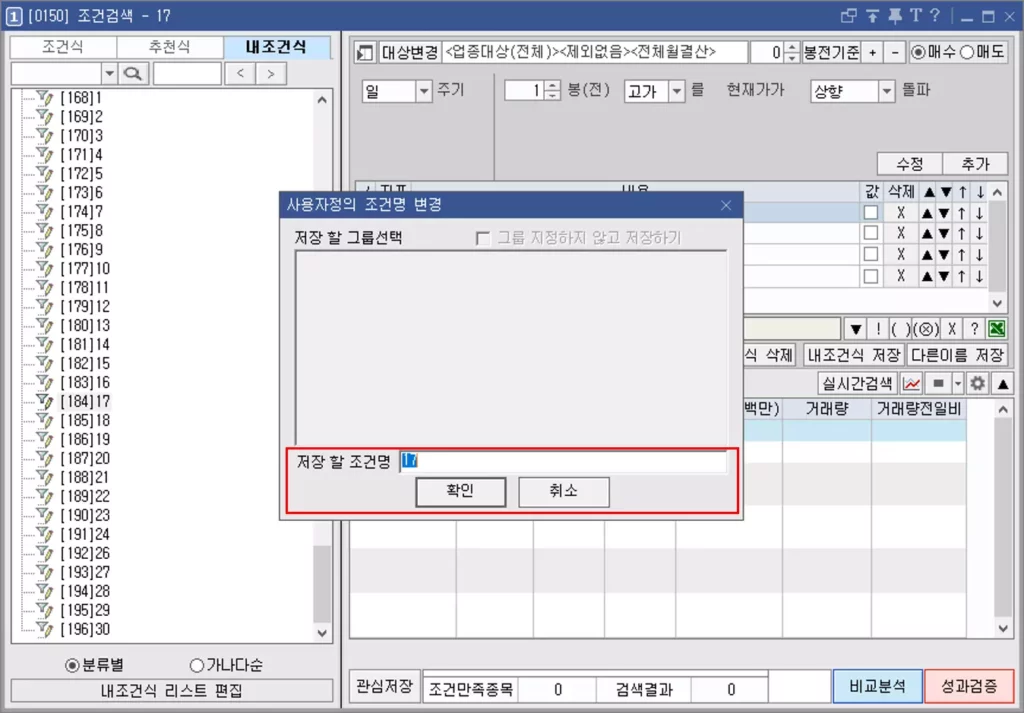Open 비교분석 comparison analysis
1024x713 pixels.
click(878, 686)
